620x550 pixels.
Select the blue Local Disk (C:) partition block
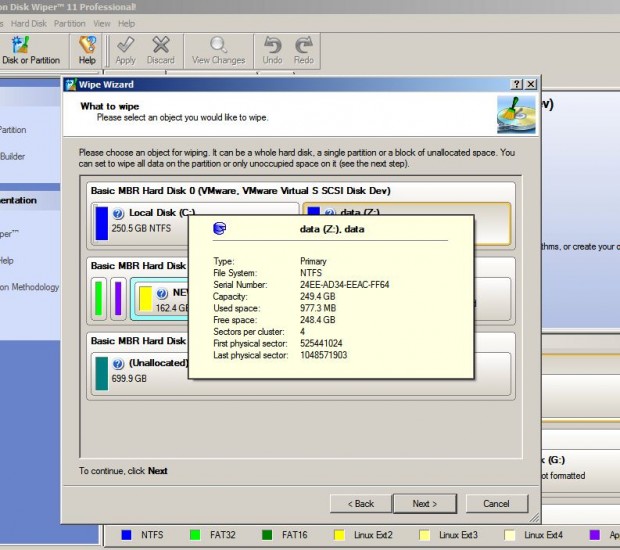[x=102, y=223]
